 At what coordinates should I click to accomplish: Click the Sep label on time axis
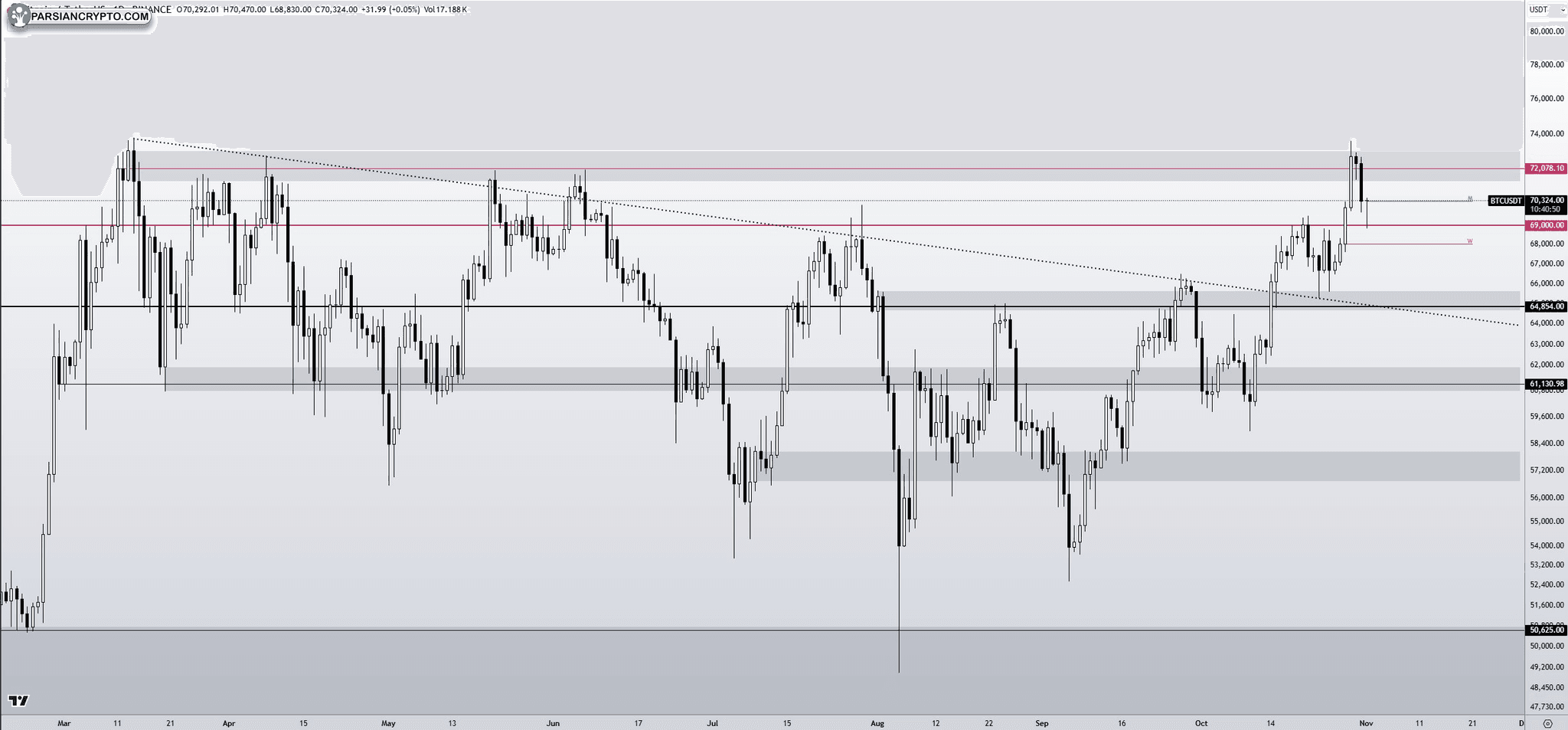1041,723
